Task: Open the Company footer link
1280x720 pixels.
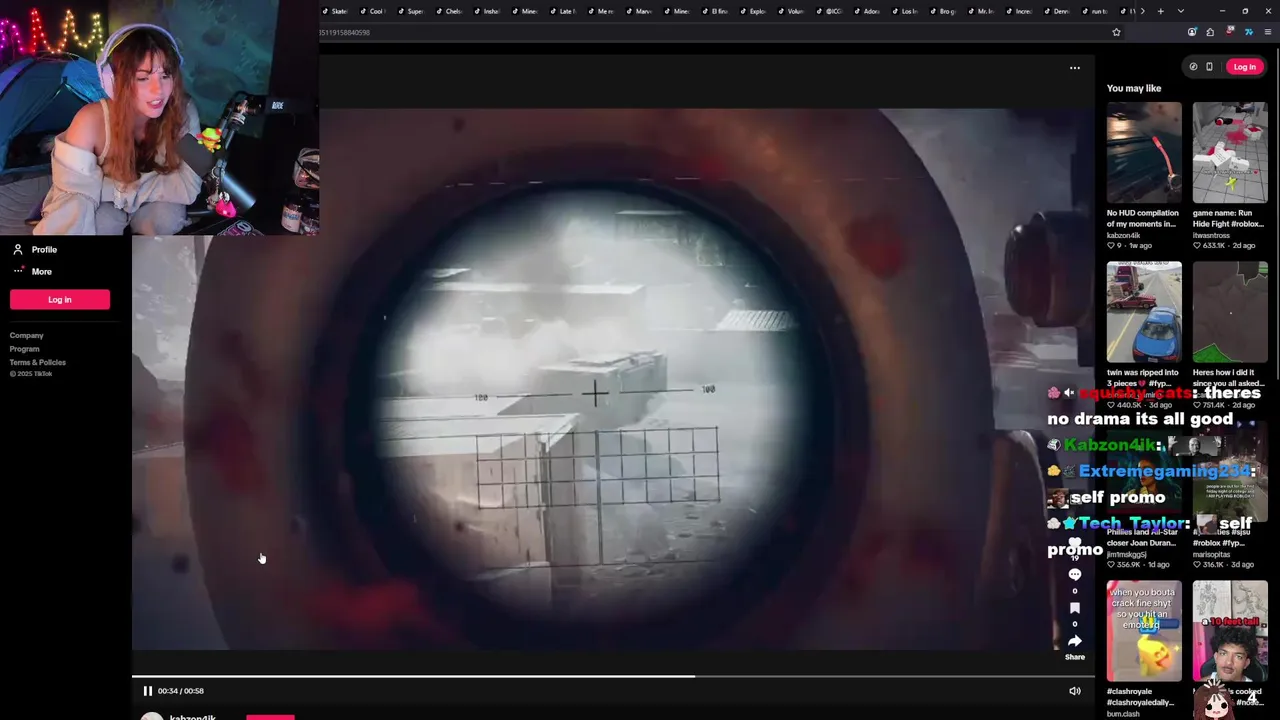Action: point(27,335)
